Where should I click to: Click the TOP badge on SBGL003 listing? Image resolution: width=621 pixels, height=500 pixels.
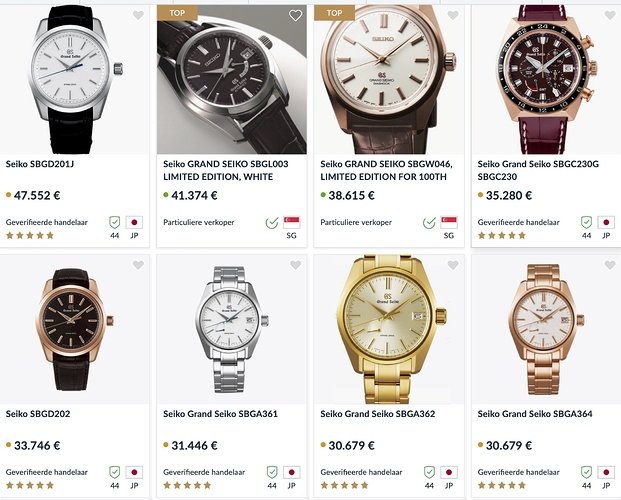tap(177, 13)
